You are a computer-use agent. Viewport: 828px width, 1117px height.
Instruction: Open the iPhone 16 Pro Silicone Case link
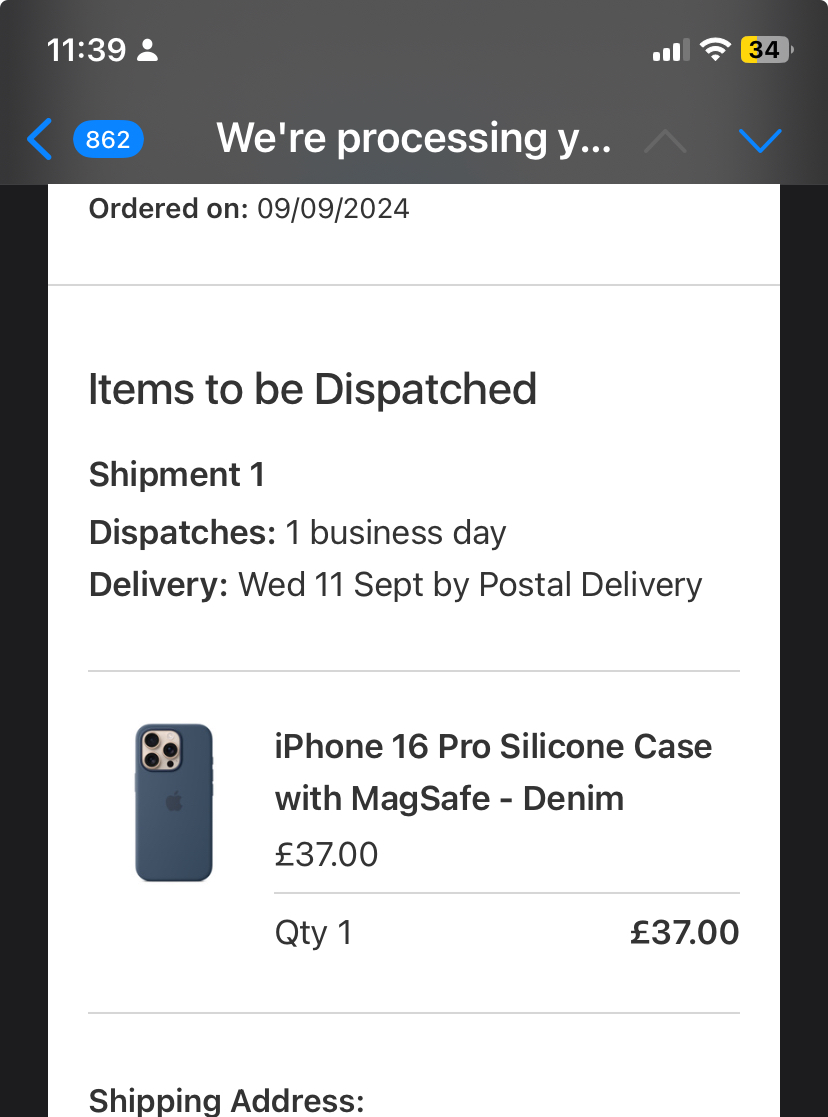pyautogui.click(x=493, y=772)
